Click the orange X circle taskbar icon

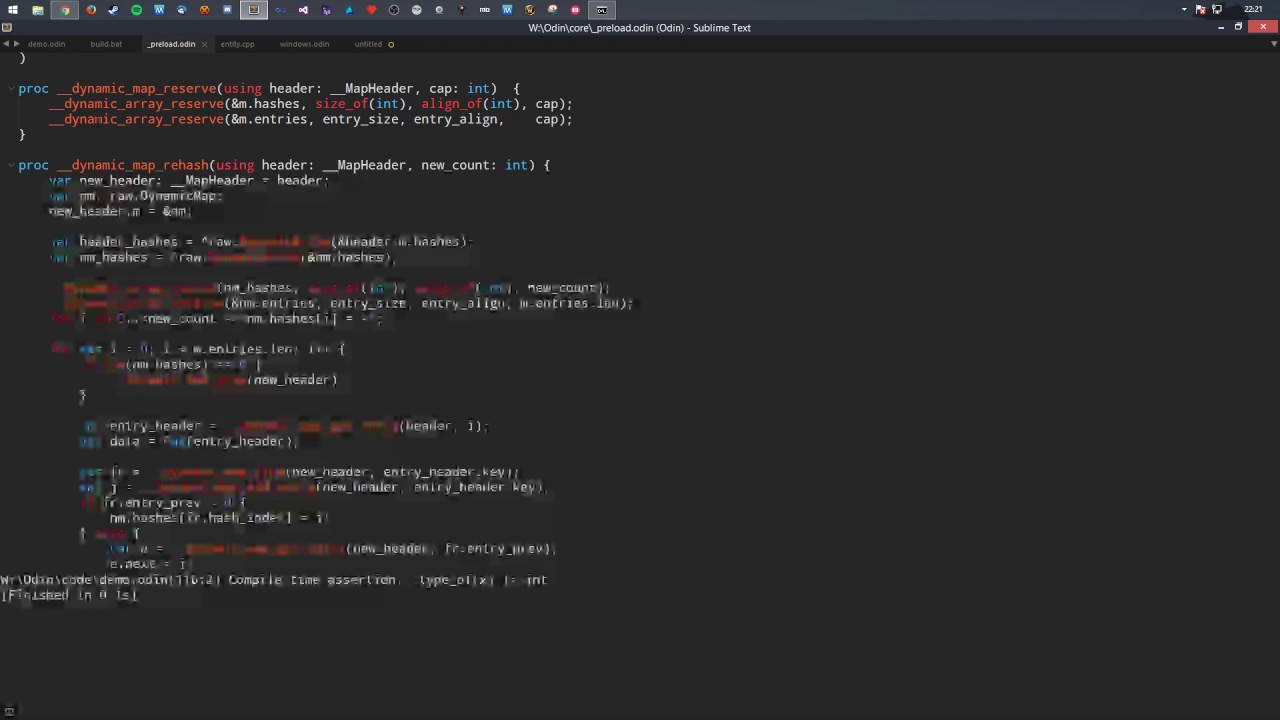click(x=204, y=10)
